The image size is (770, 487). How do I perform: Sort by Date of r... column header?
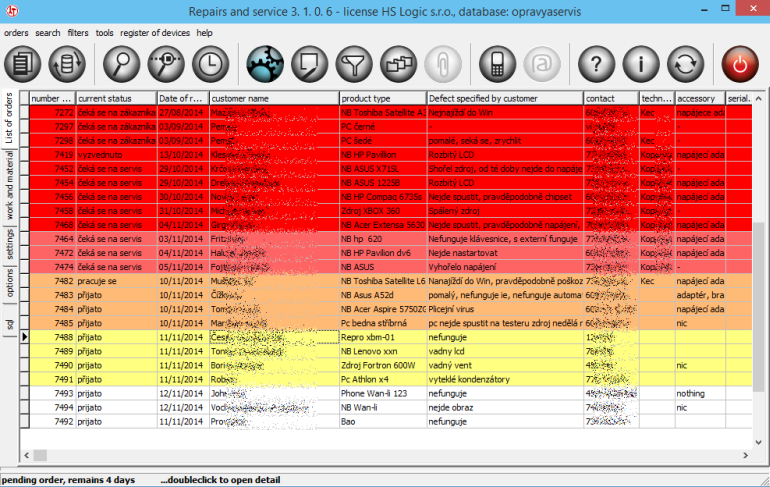tap(183, 99)
